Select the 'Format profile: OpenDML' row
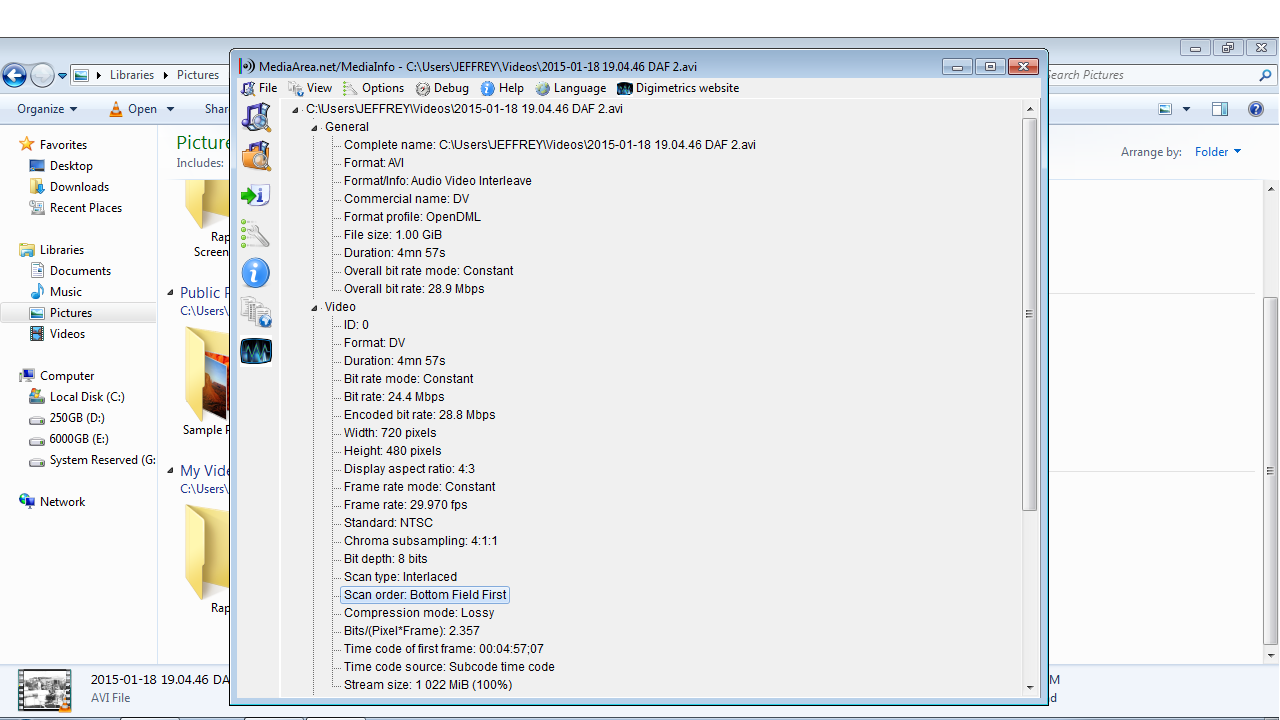Viewport: 1280px width, 720px height. click(411, 217)
